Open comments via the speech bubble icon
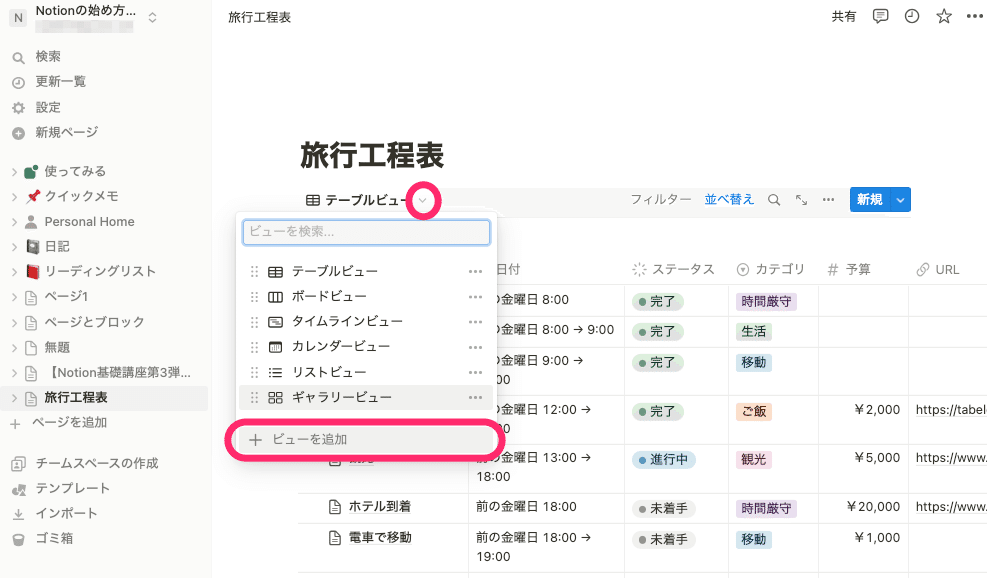The height and width of the screenshot is (578, 987). pyautogui.click(x=879, y=16)
